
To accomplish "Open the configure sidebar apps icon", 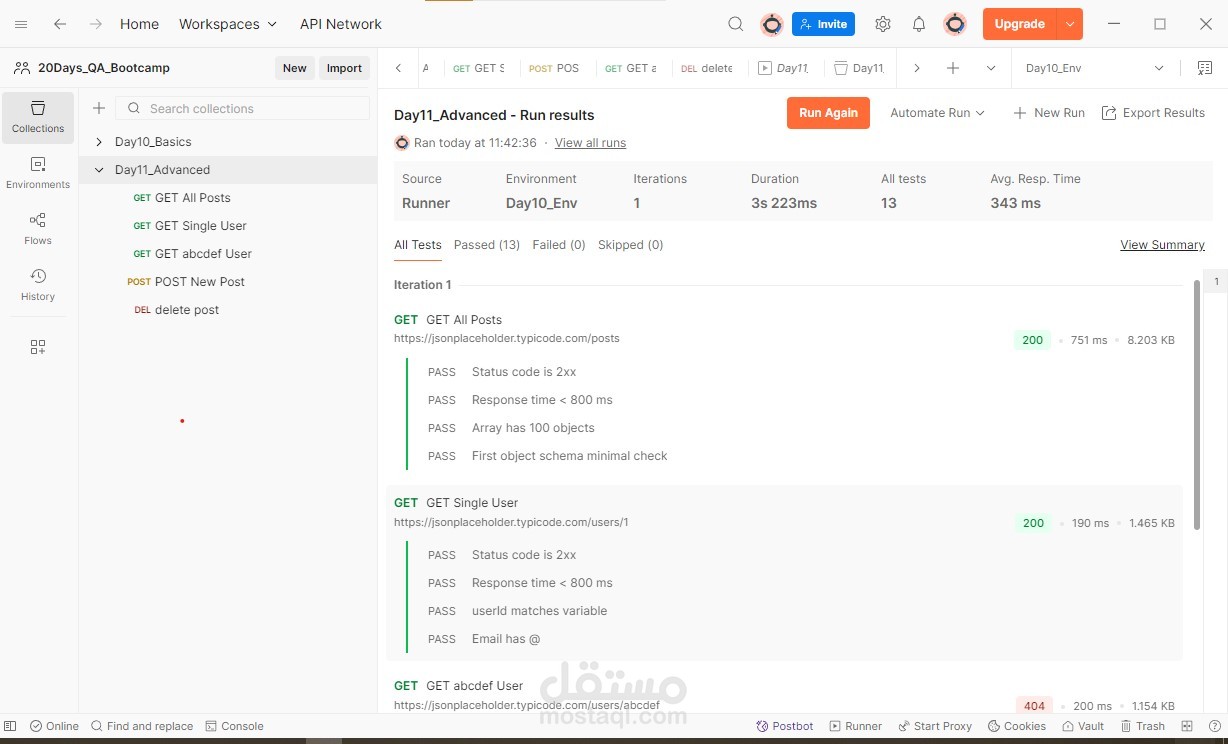I will [x=38, y=347].
